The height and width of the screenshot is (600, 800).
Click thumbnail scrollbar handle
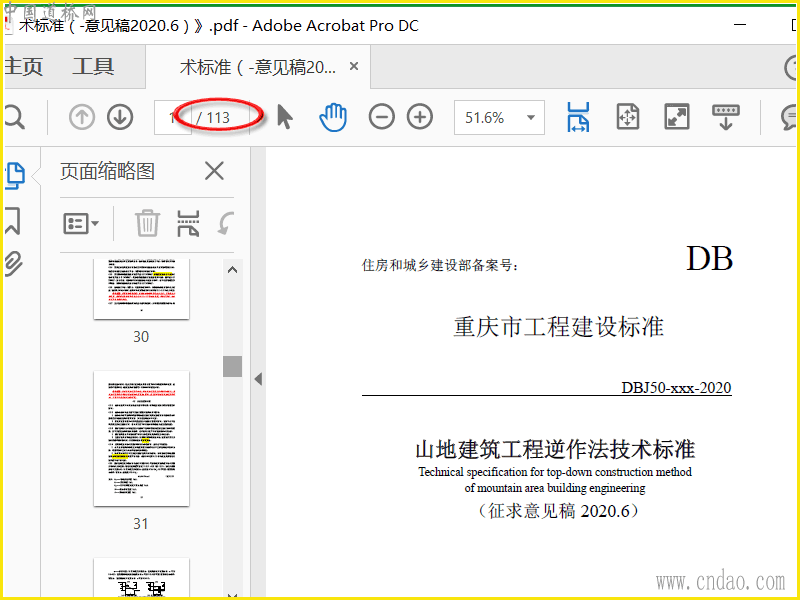(233, 366)
